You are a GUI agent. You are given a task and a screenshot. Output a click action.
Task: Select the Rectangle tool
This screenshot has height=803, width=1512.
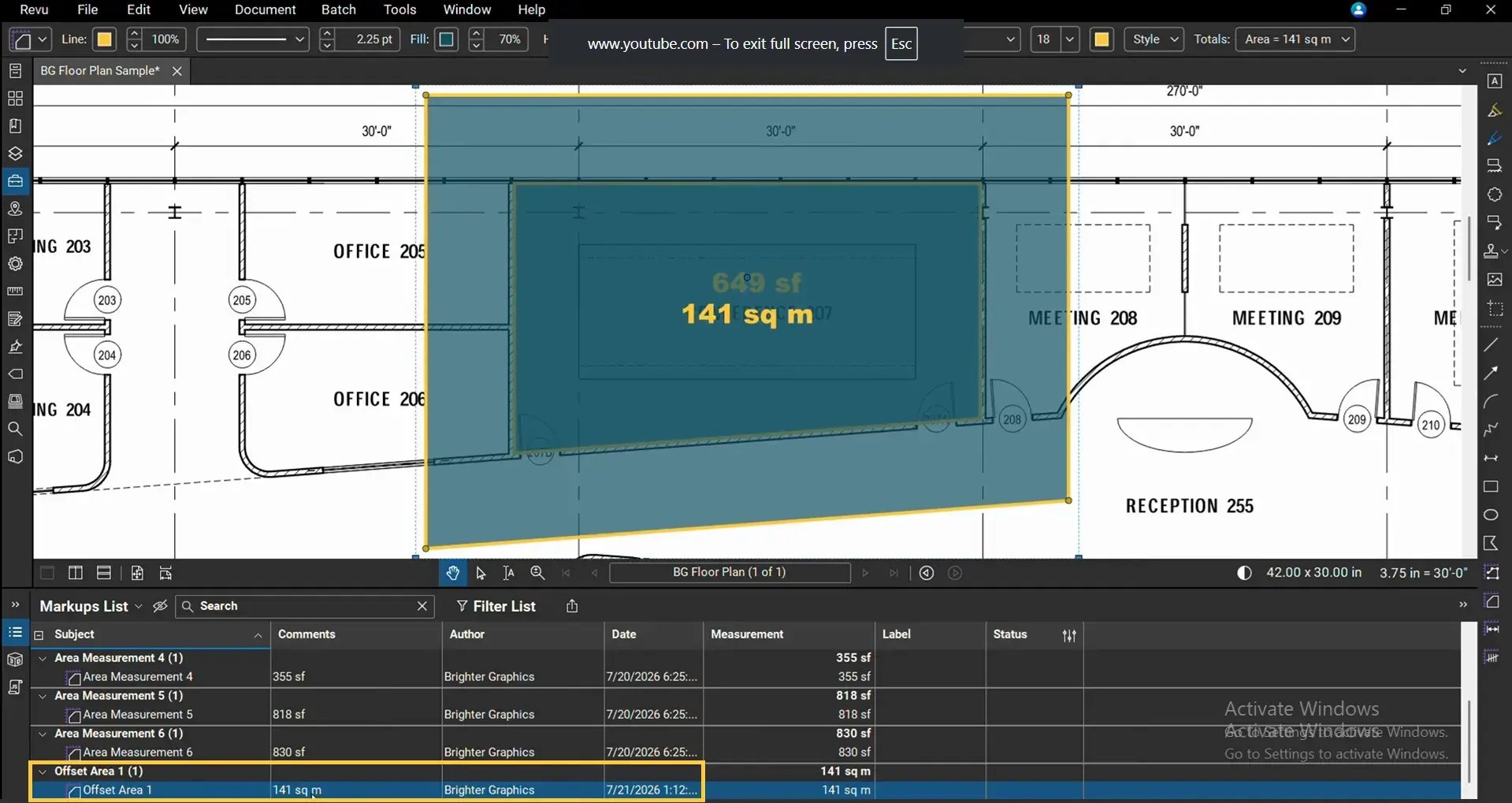pos(1491,487)
